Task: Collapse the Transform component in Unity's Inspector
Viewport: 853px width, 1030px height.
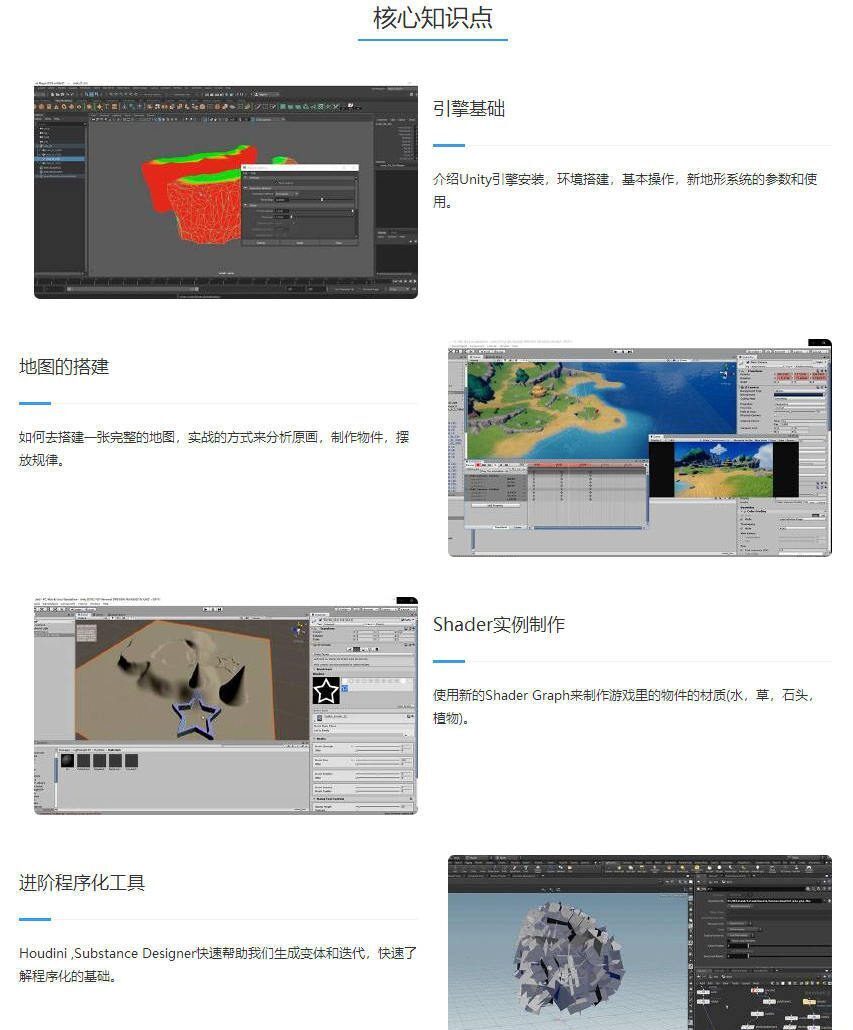Action: 741,370
